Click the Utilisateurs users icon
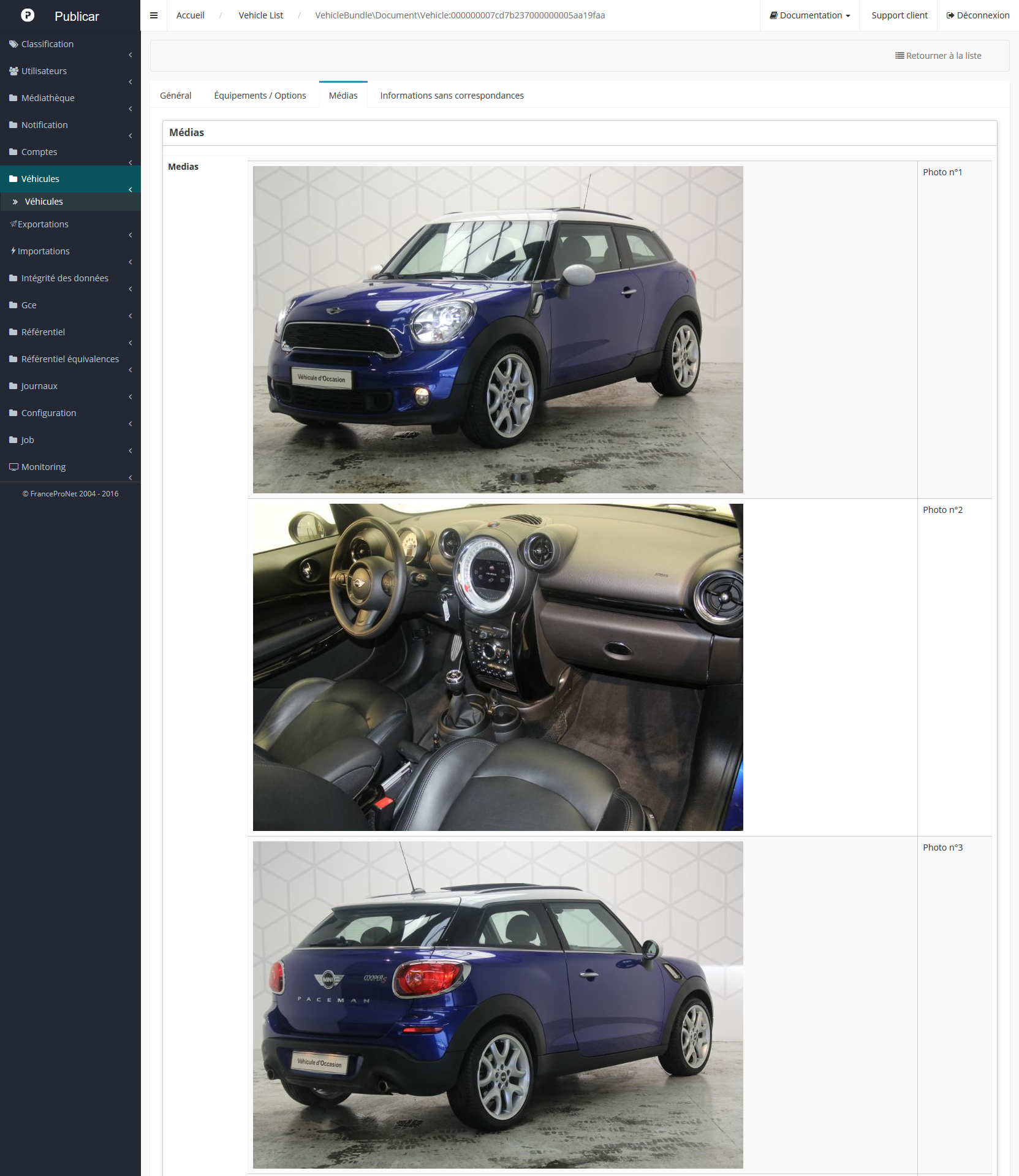The width and height of the screenshot is (1019, 1176). 13,71
